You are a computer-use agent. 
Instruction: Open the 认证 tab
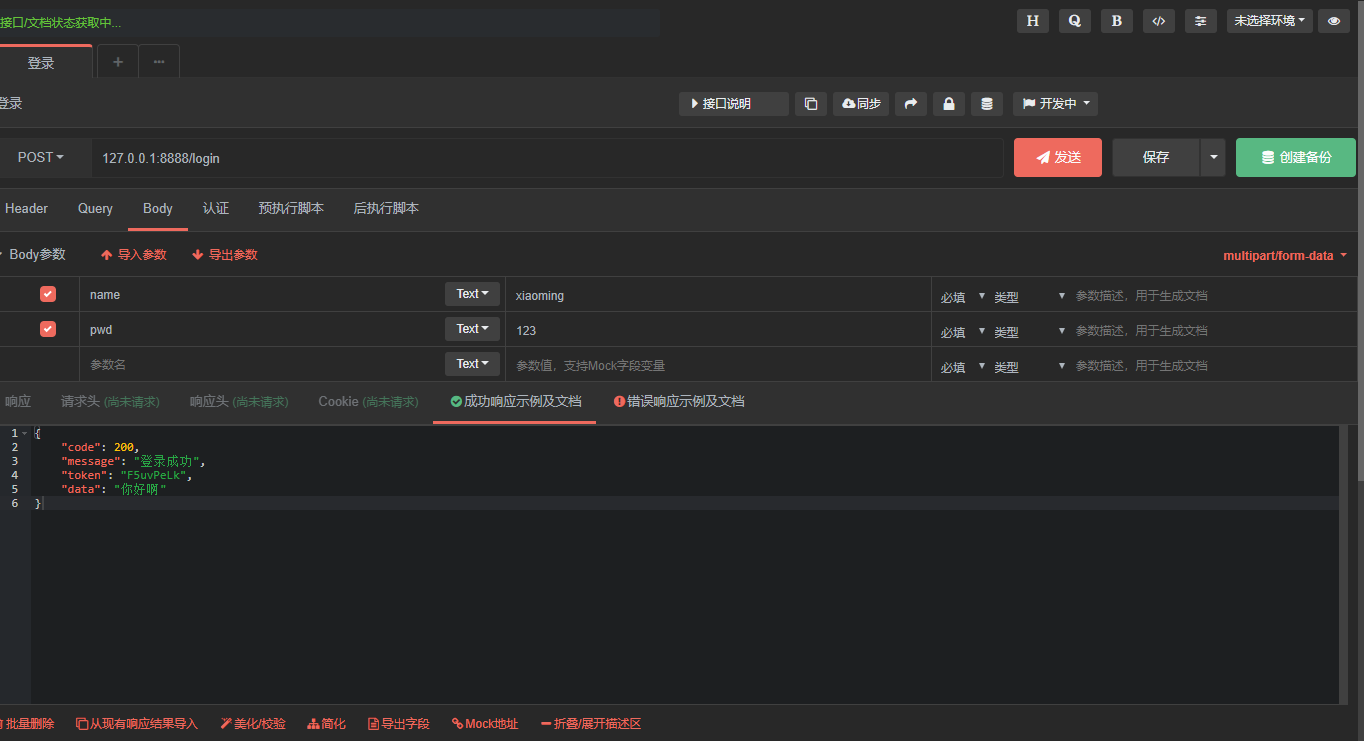216,208
